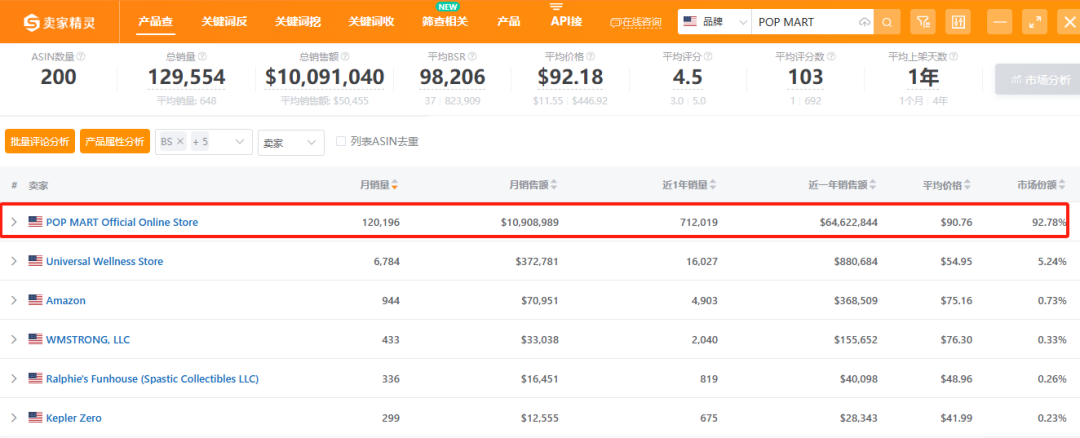Viewport: 1080px width, 438px height.
Task: Open the 关键词反 tab
Action: pyautogui.click(x=224, y=21)
